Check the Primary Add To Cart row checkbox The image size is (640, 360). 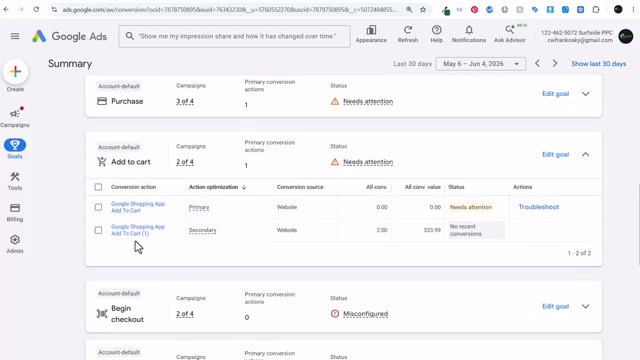[98, 207]
